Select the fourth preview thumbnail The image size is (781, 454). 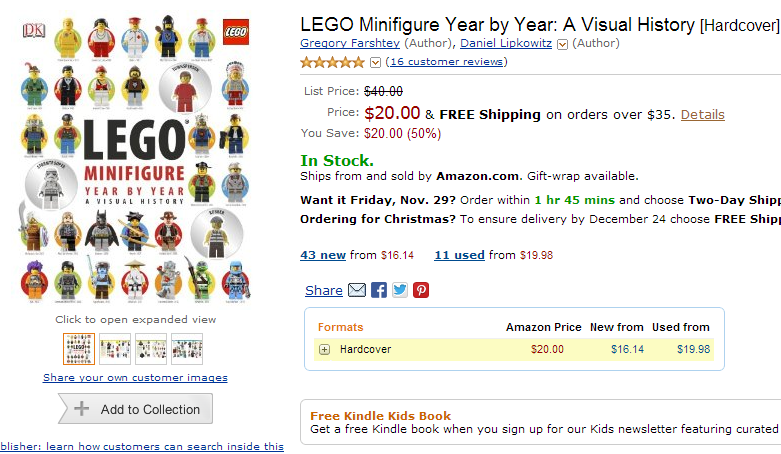tap(187, 348)
